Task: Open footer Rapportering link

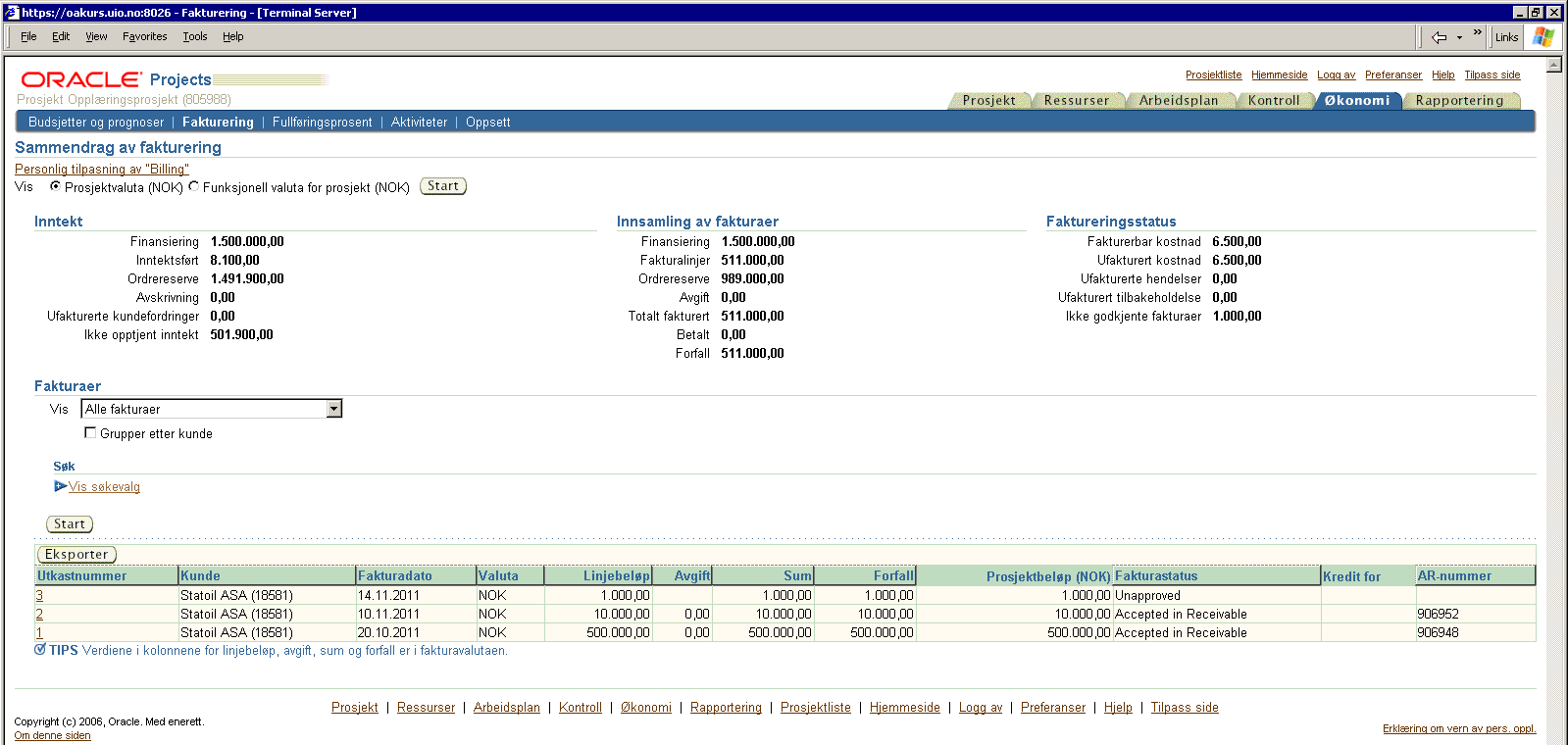Action: click(726, 707)
